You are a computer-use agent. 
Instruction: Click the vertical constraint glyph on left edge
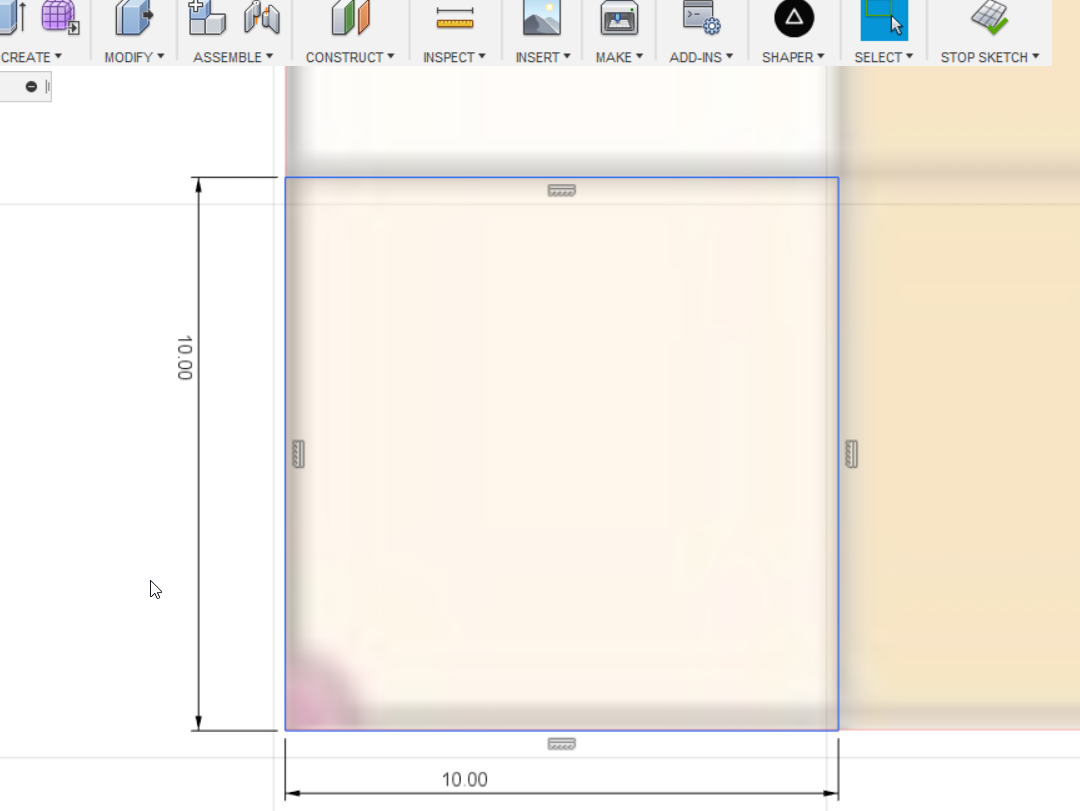(297, 453)
